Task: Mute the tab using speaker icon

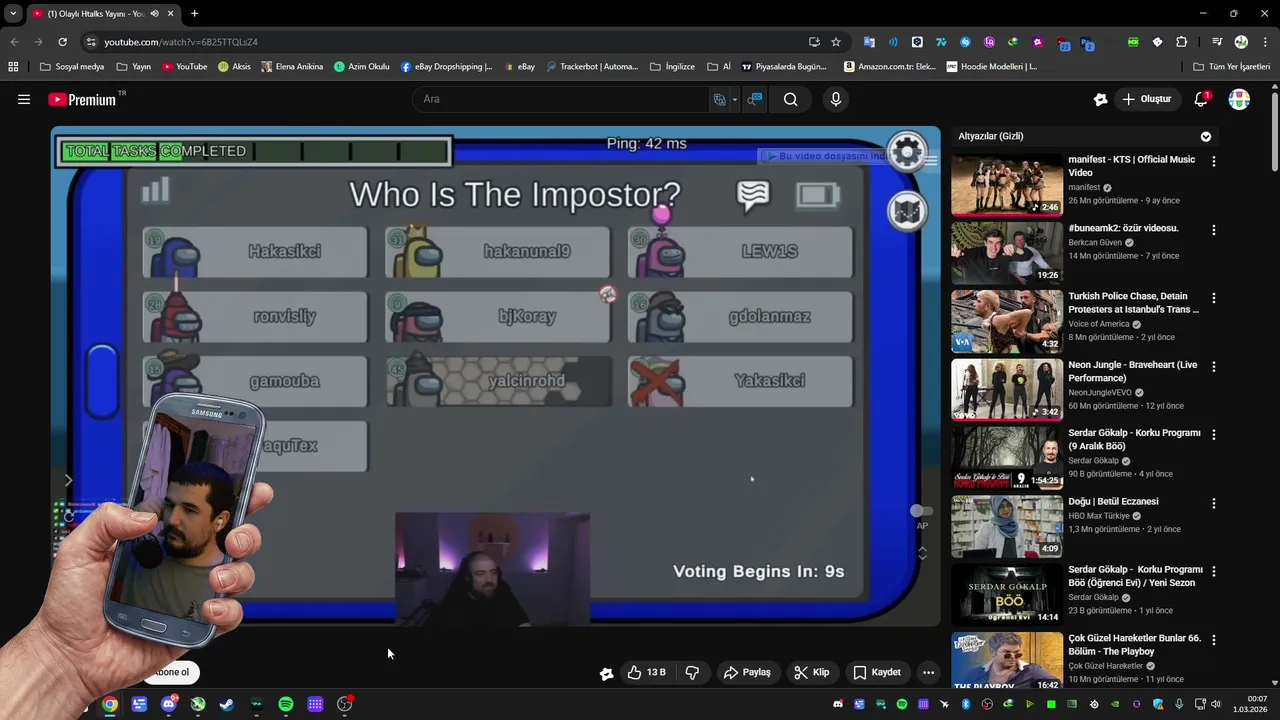Action: point(153,14)
